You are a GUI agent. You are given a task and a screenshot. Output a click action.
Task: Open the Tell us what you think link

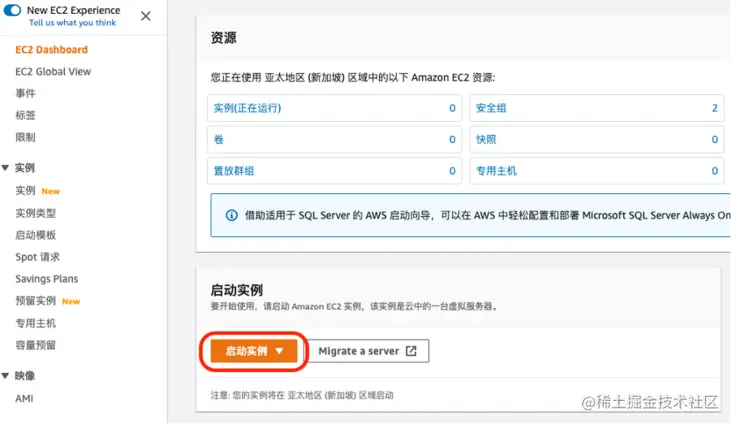click(x=72, y=23)
